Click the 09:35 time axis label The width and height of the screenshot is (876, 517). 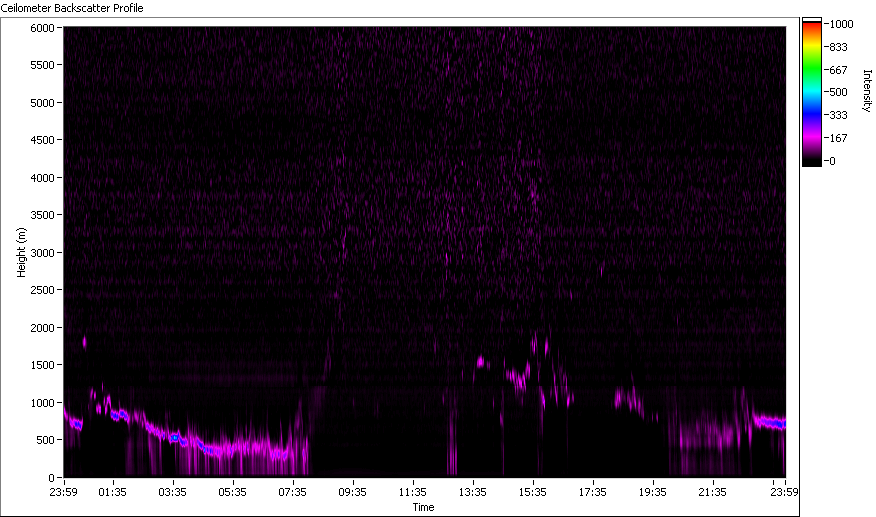[x=353, y=492]
